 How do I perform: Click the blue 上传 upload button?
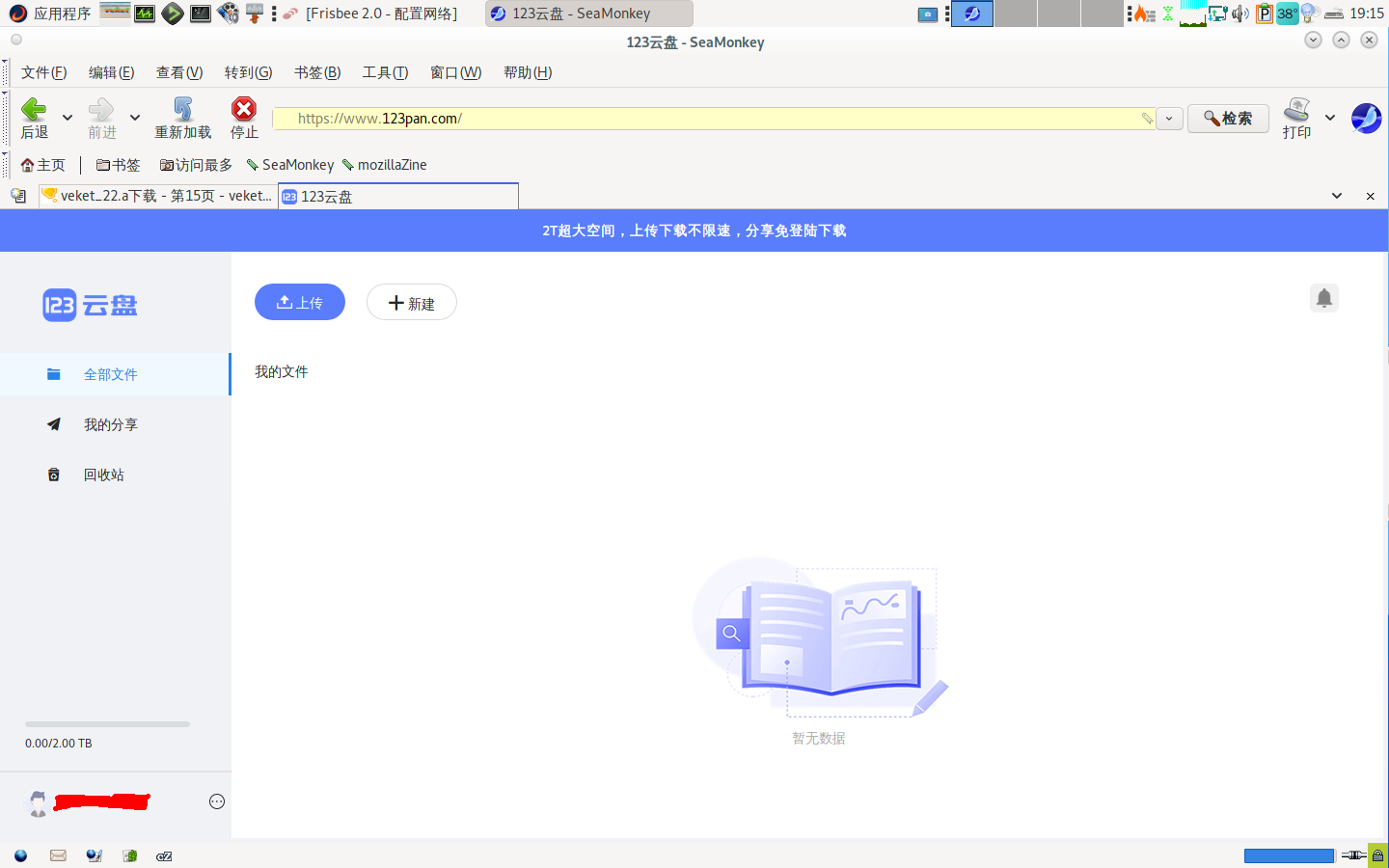click(300, 302)
